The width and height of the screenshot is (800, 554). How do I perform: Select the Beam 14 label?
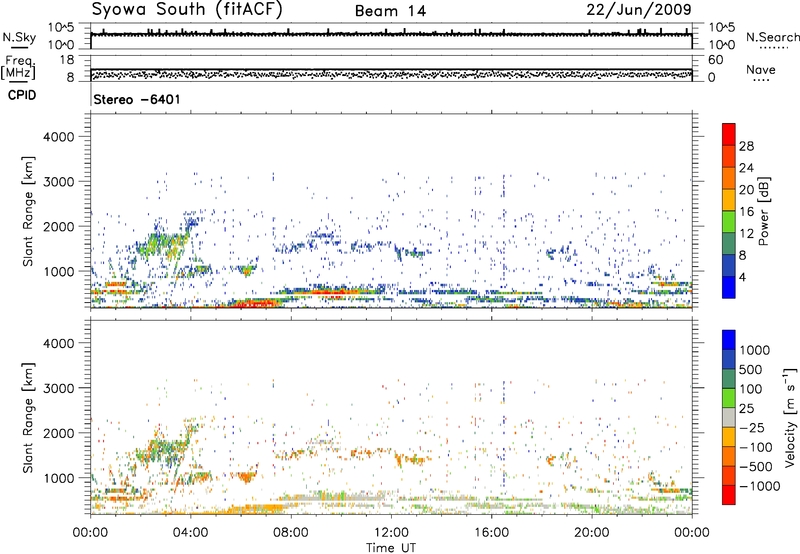pos(390,11)
